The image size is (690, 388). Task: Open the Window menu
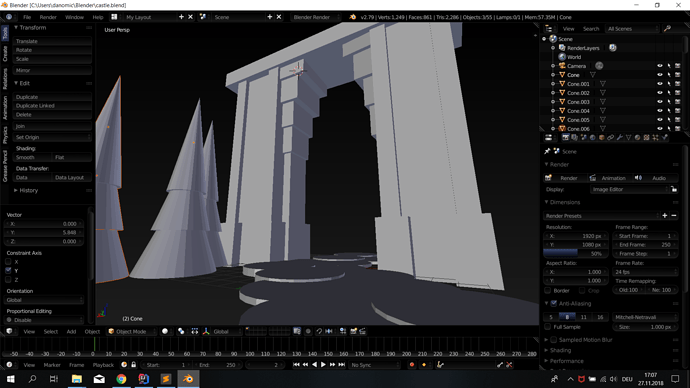pos(74,17)
